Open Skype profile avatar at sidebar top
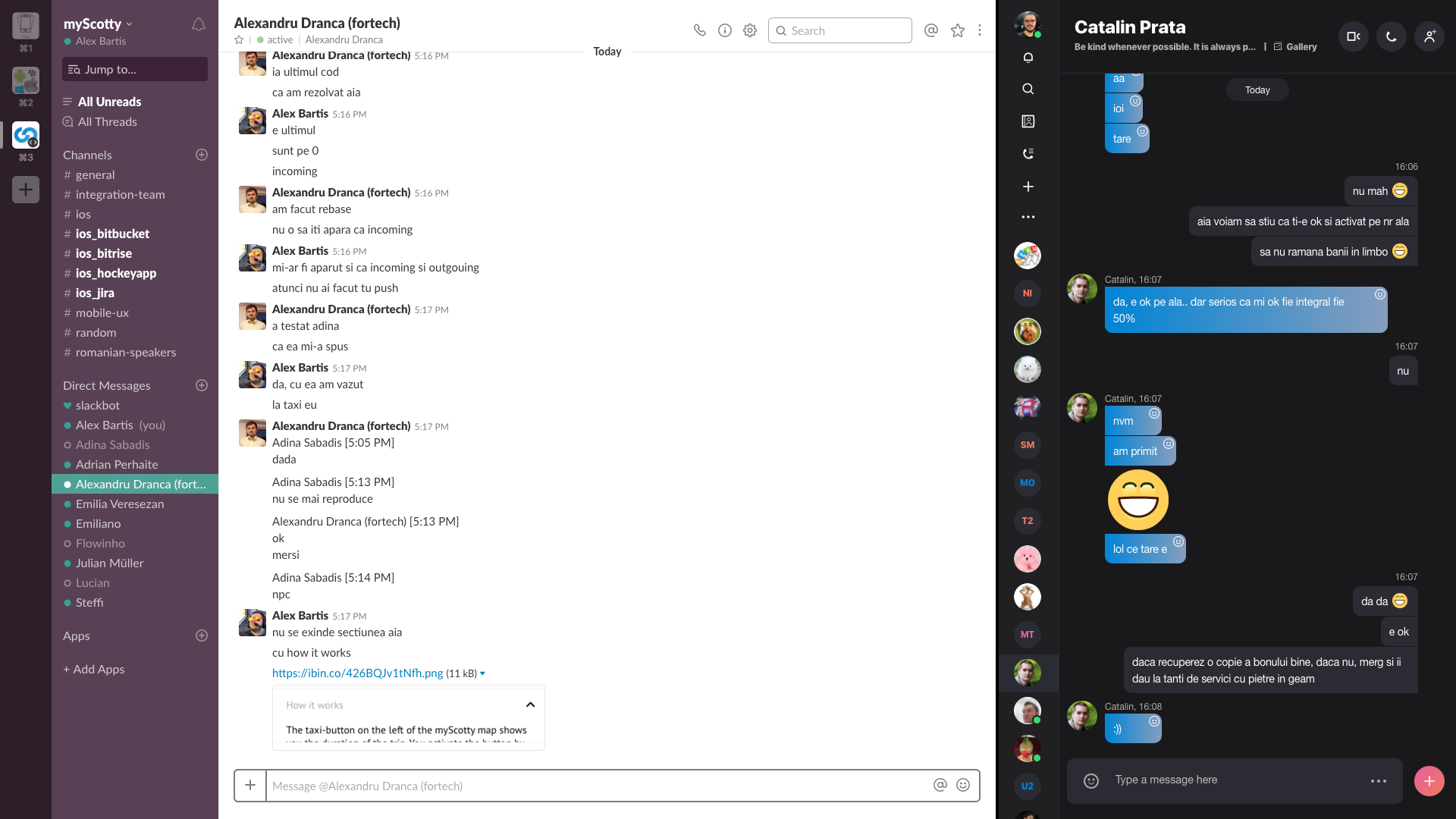 (1028, 24)
